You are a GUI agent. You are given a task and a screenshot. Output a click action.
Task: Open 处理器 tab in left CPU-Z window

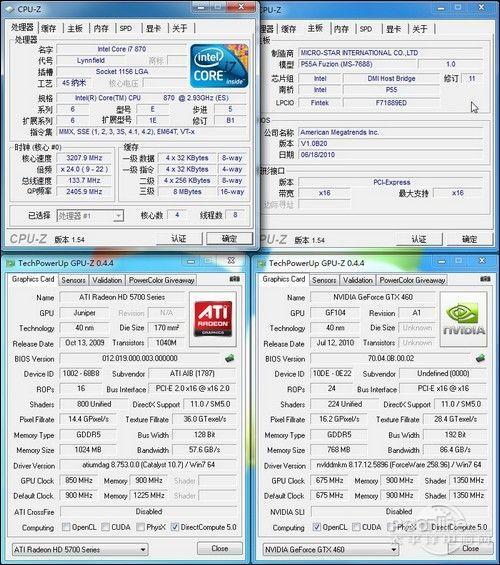[x=23, y=27]
